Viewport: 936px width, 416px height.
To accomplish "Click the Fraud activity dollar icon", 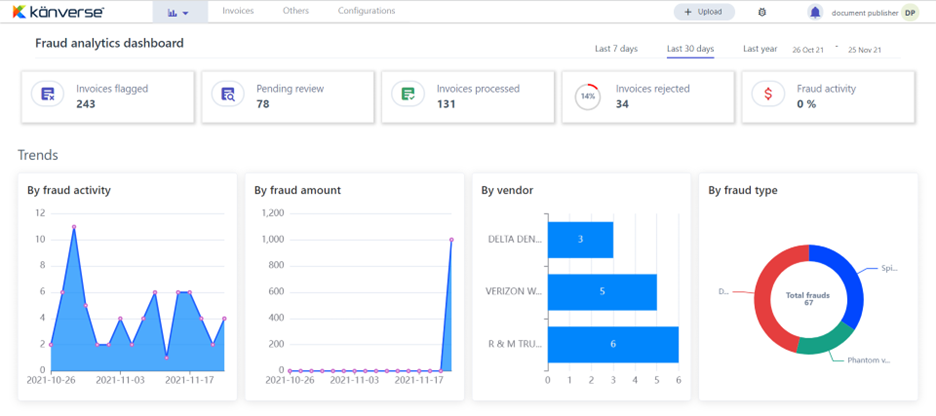I will [768, 94].
